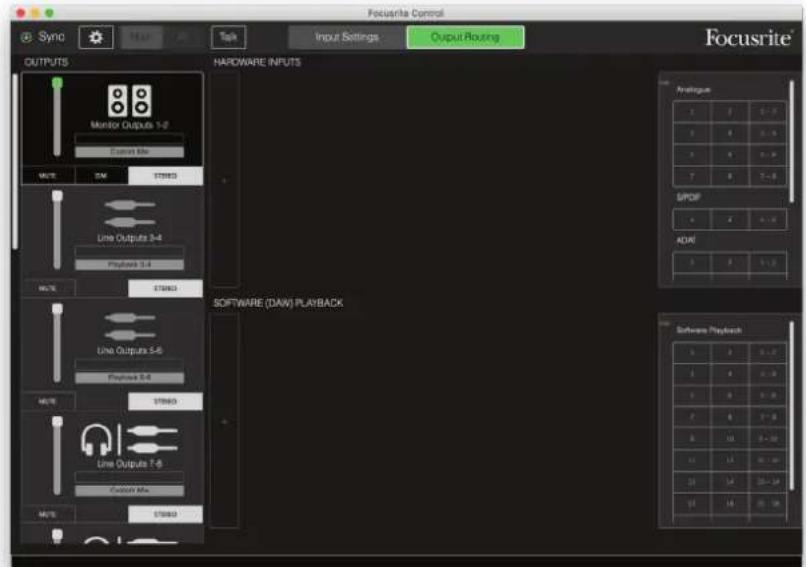This screenshot has height=567, width=806.
Task: Select Analogue input 7 cell
Action: tap(692, 176)
